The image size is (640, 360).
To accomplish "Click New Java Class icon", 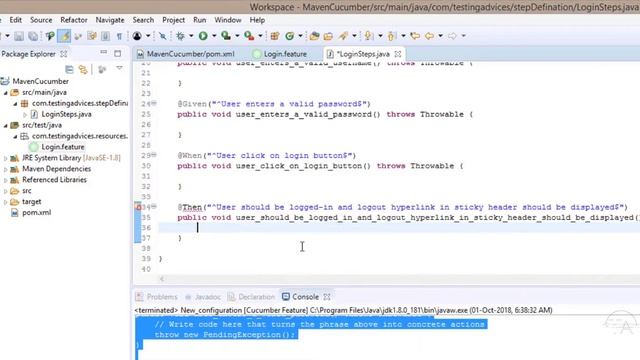I will tap(290, 36).
